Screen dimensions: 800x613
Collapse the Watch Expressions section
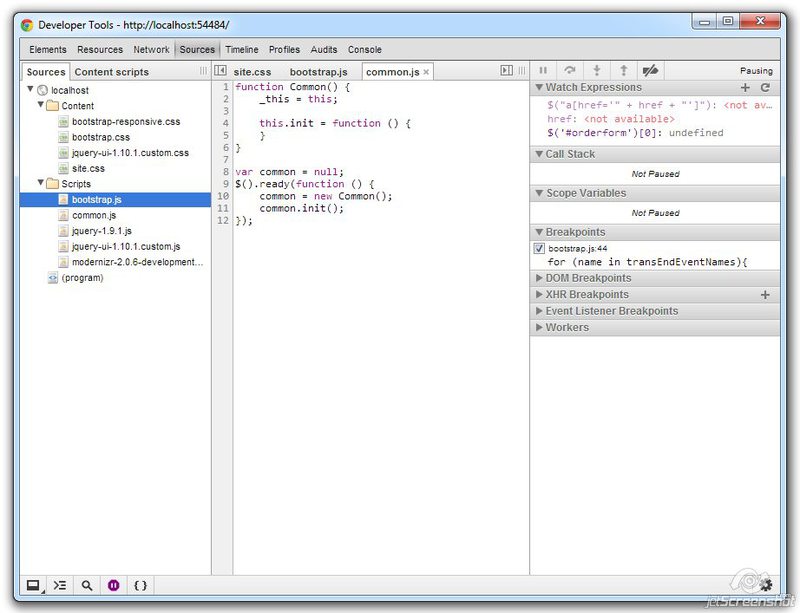pos(539,87)
